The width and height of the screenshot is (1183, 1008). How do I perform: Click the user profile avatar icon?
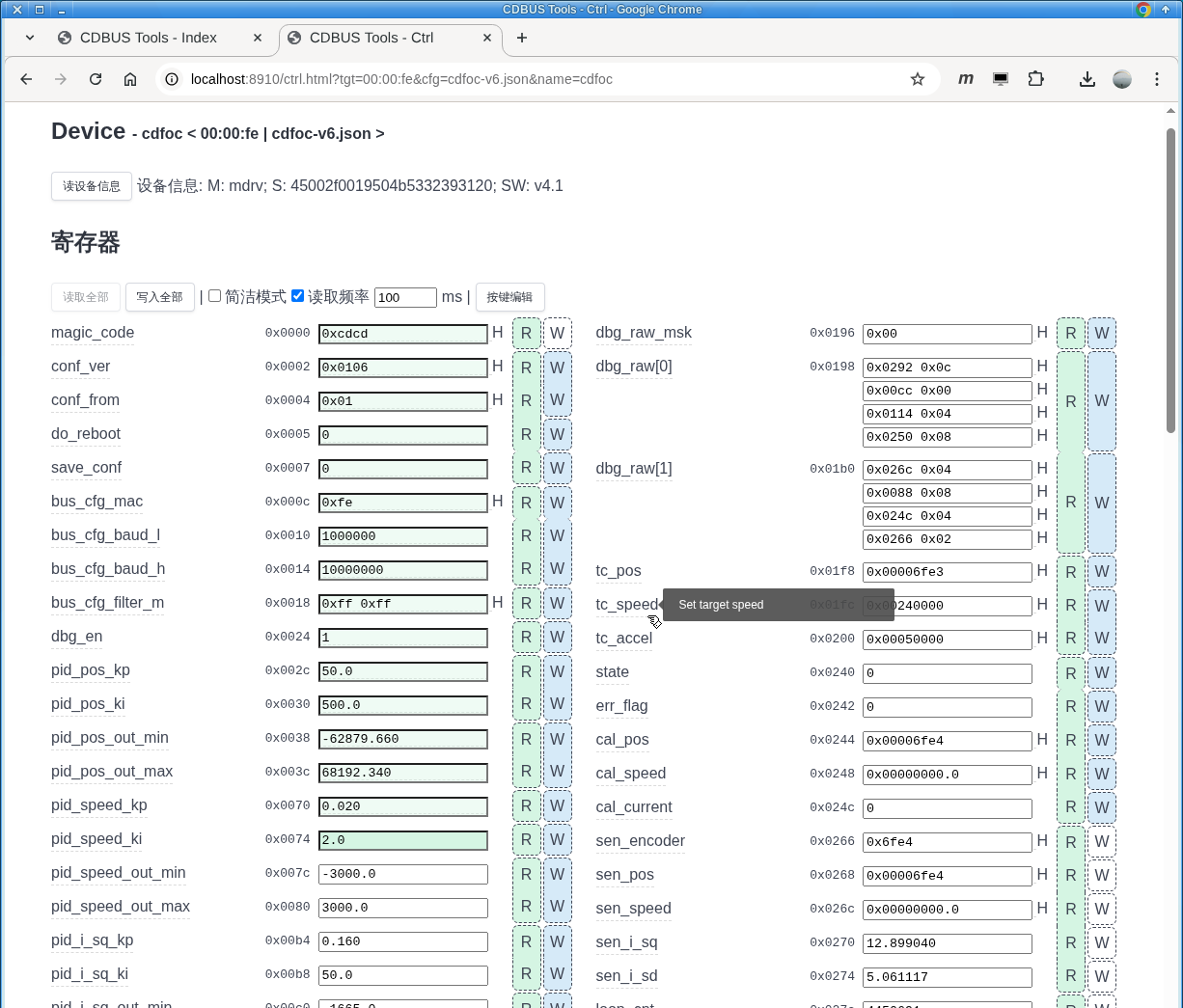[x=1121, y=79]
